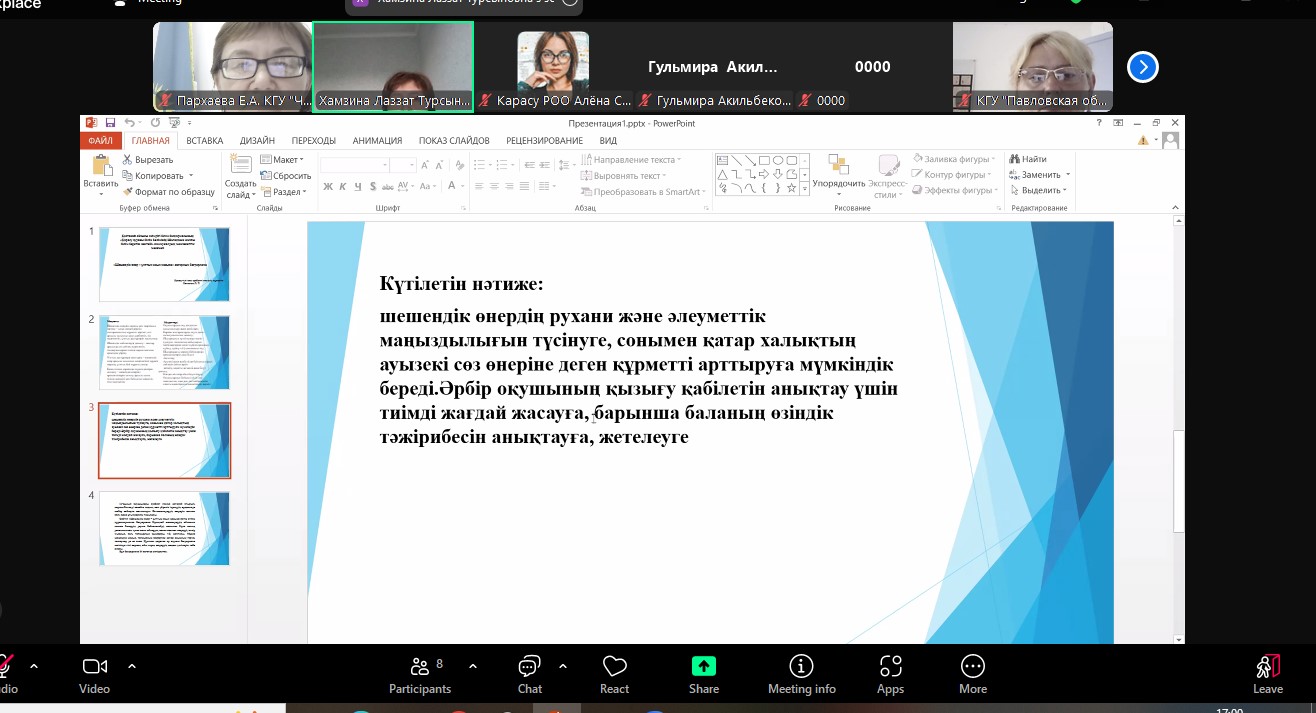Click the More options icon
Screen dimensions: 1316x713
[x=972, y=666]
